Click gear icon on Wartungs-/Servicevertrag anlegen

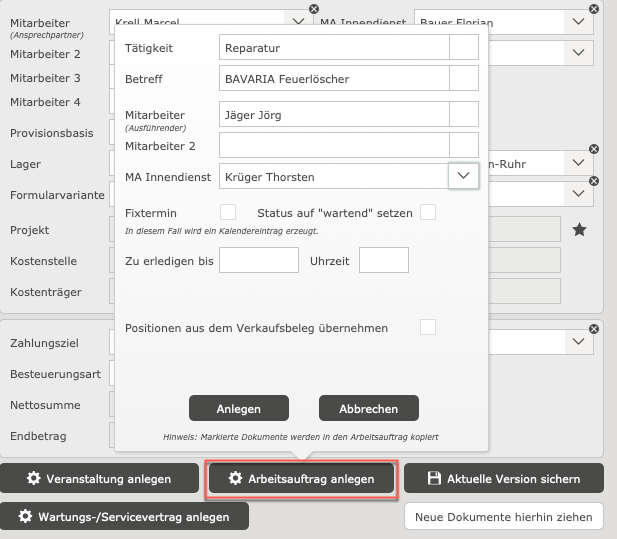[x=26, y=516]
